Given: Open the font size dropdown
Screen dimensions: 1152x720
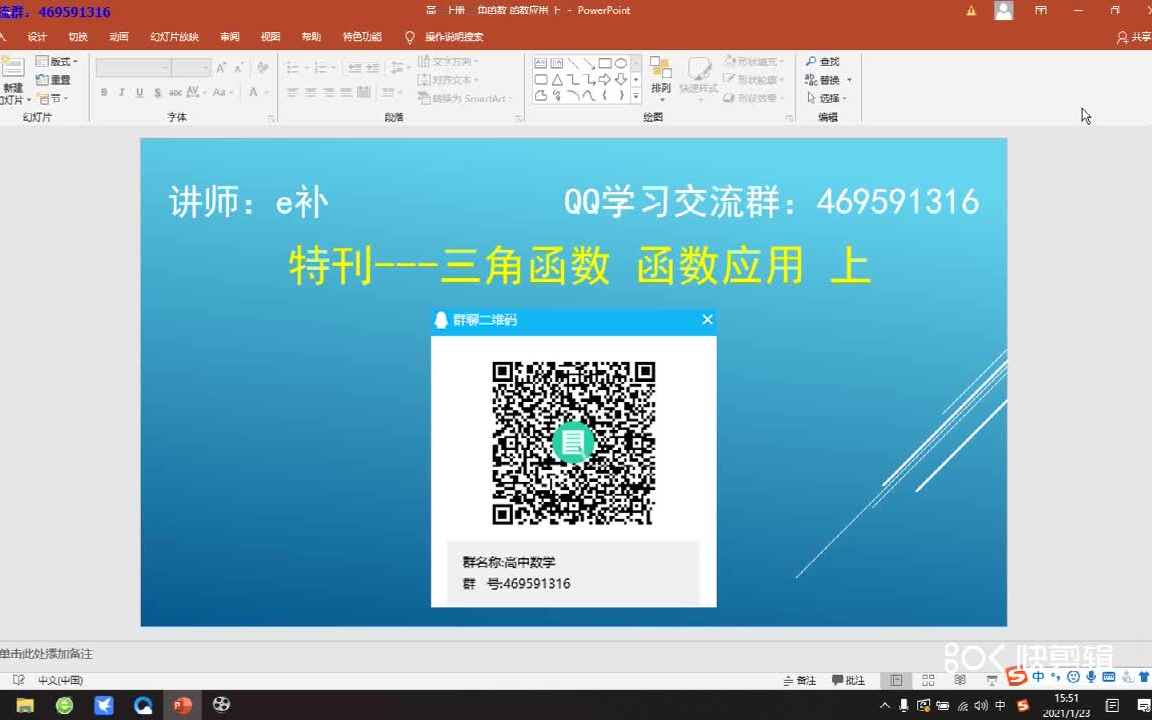Looking at the screenshot, I should click(x=204, y=68).
